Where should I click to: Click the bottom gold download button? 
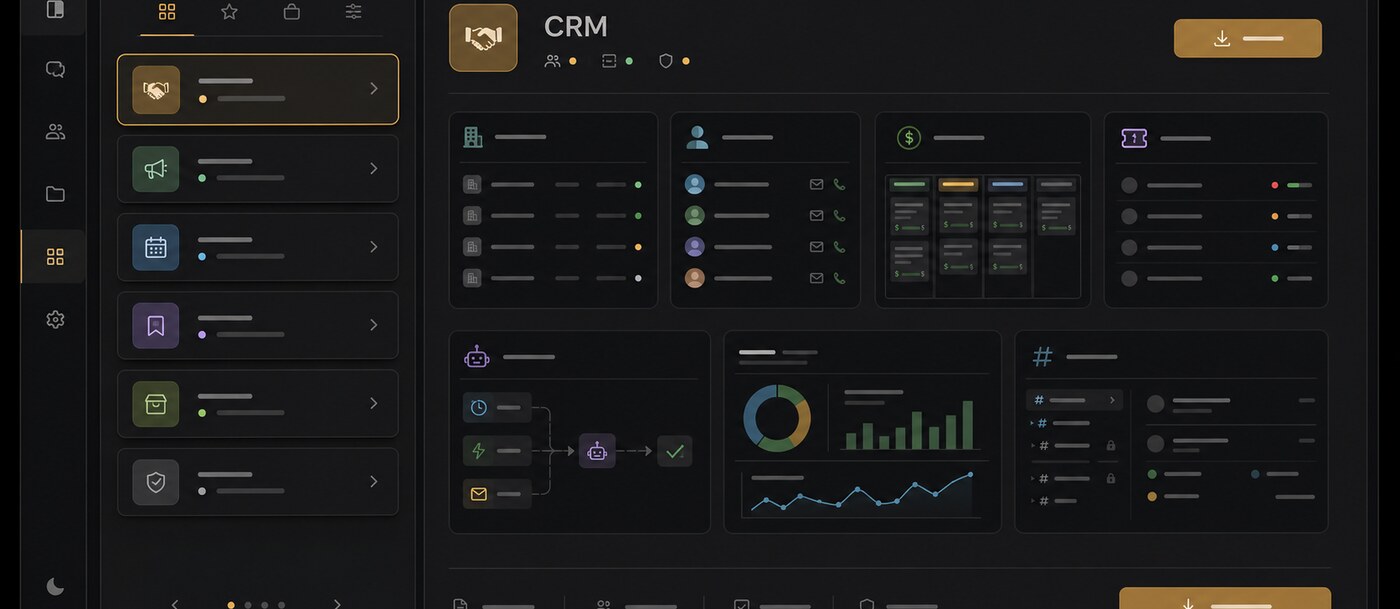1225,598
